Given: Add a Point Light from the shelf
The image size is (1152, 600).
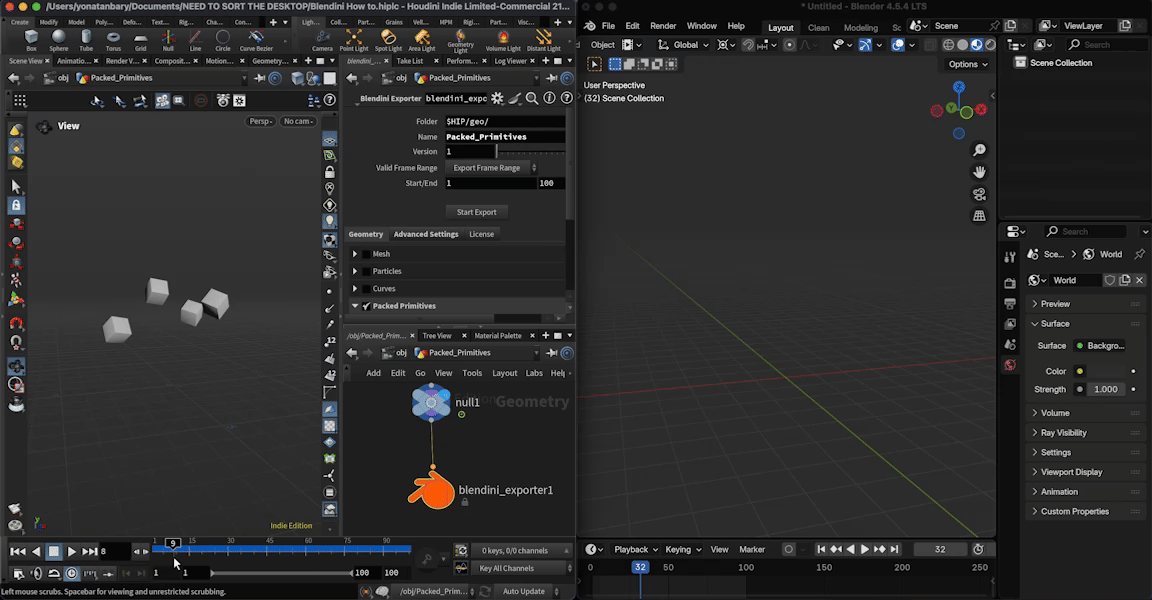Looking at the screenshot, I should [x=353, y=40].
